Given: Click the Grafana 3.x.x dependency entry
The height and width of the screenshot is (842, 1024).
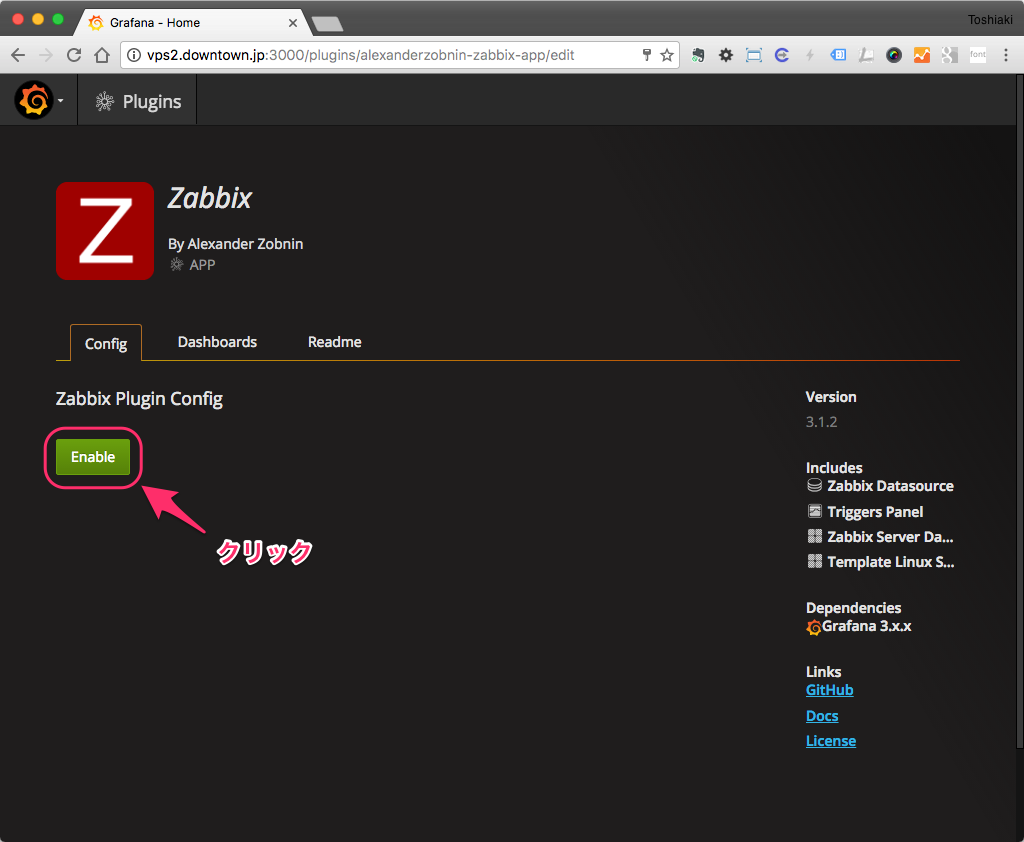Looking at the screenshot, I should [859, 626].
